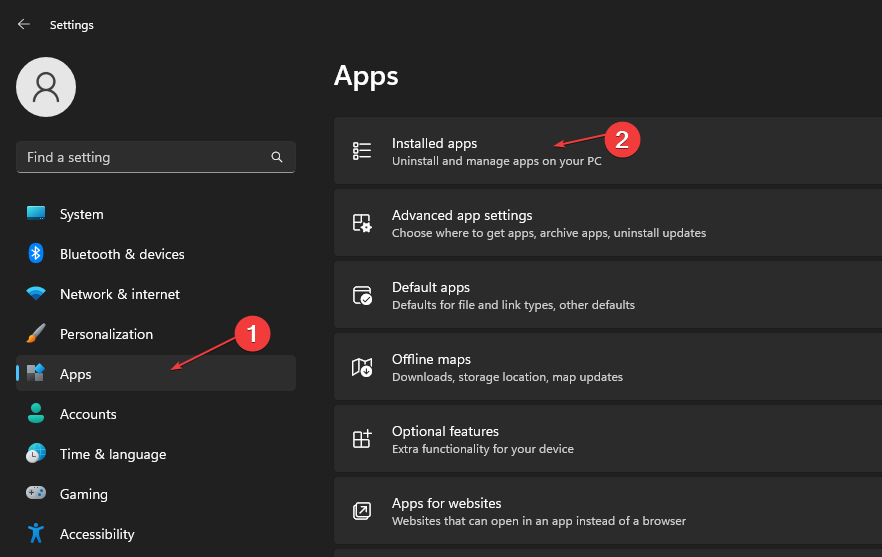Screen dimensions: 882x557
Task: Select Apps in the sidebar
Action: pos(75,374)
